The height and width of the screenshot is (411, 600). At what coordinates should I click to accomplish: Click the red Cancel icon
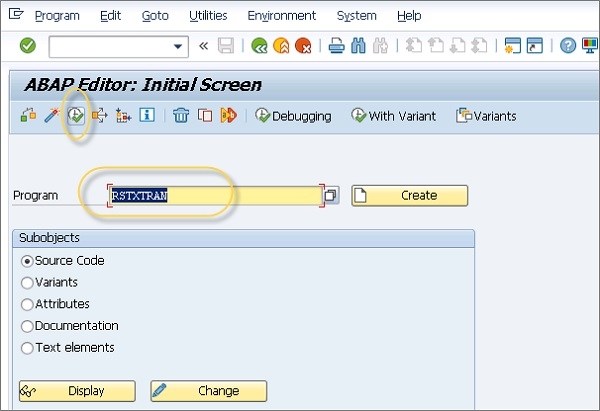pos(303,46)
